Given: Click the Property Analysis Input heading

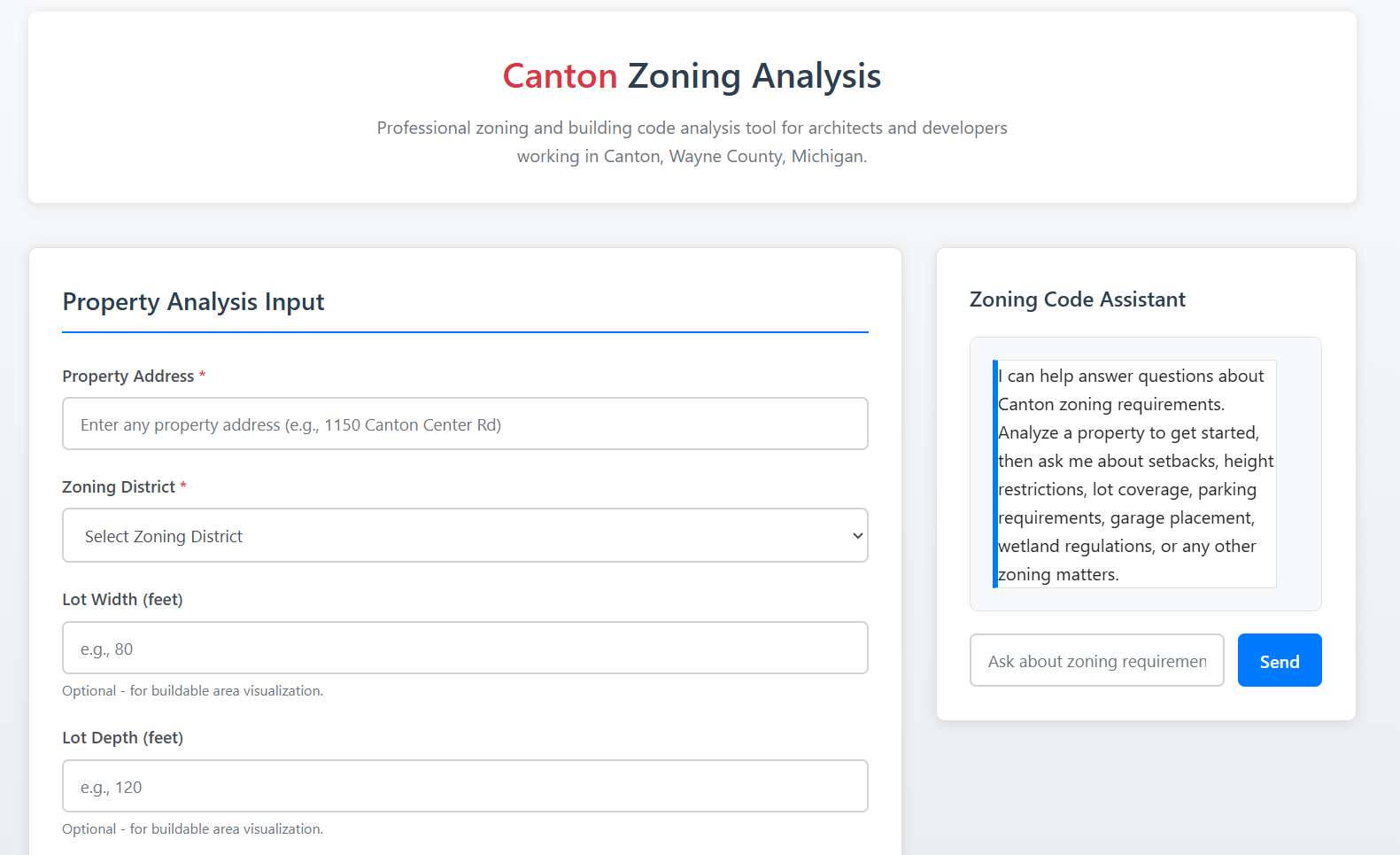Looking at the screenshot, I should pos(193,302).
